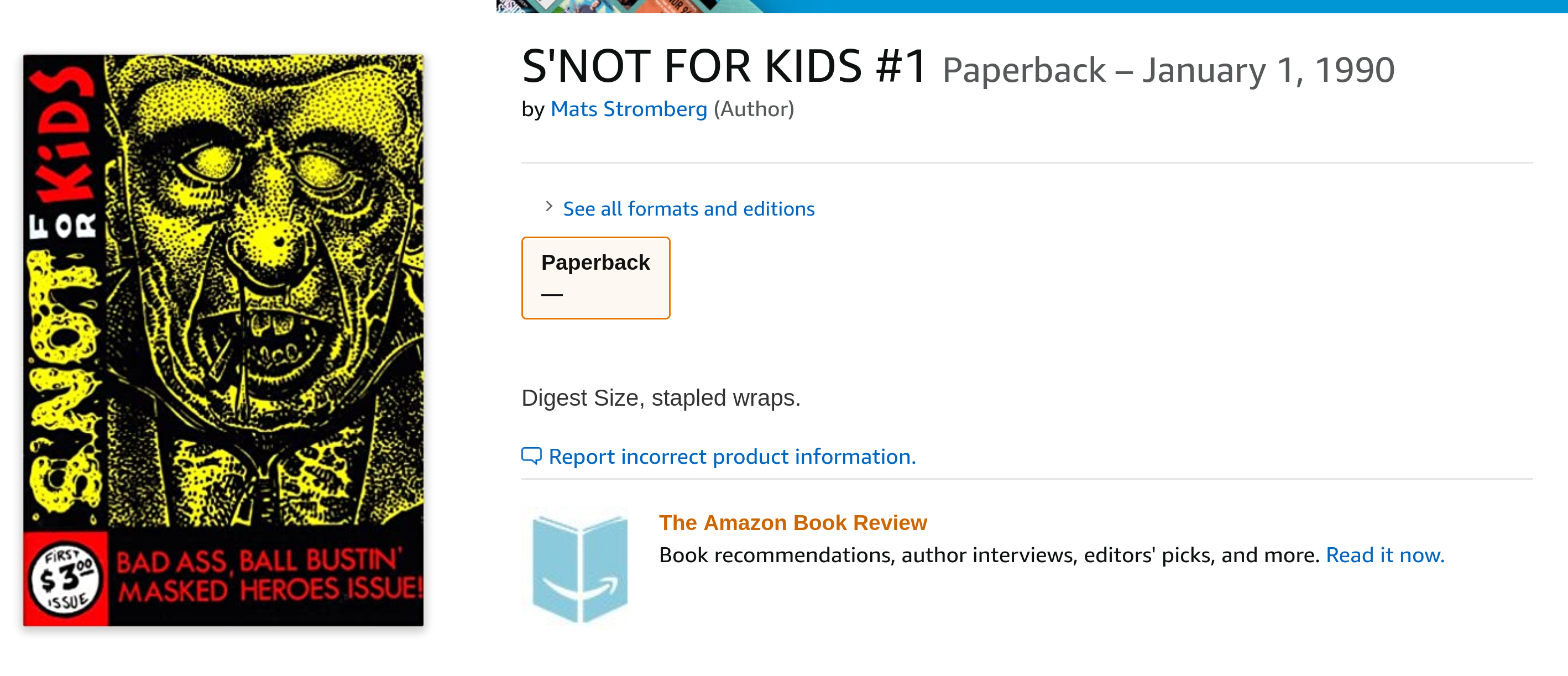Click the Masked Heroes Issue cover banner
This screenshot has height=676, width=1568.
pos(269,575)
